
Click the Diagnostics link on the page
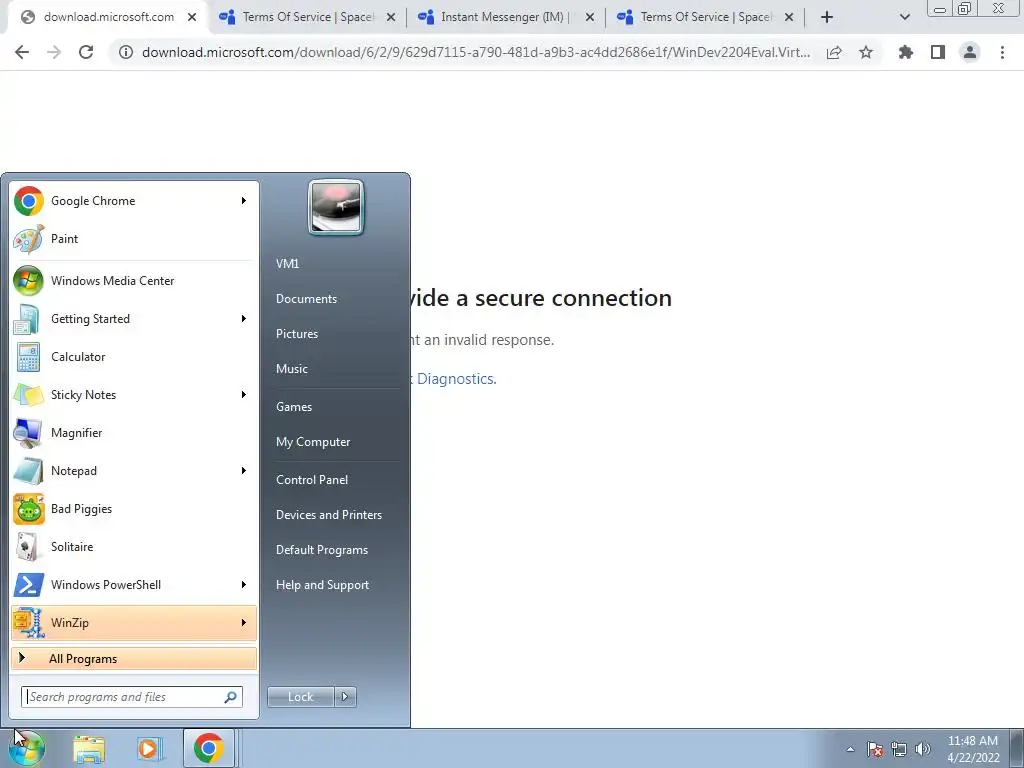456,379
